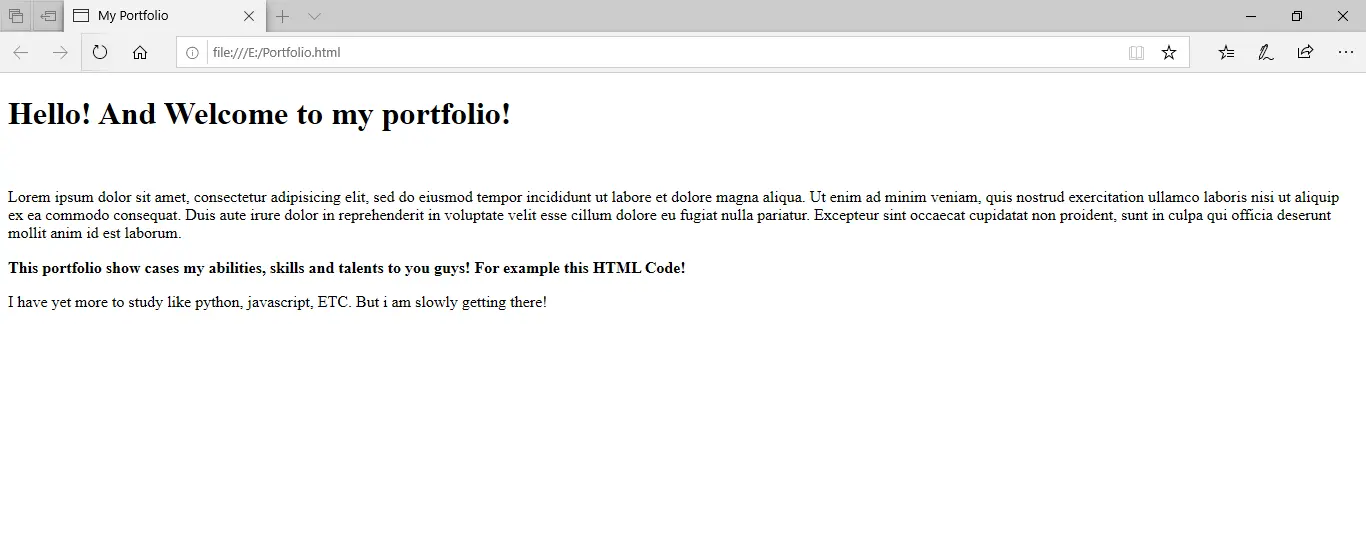Set these tabs aside
Viewport: 1366px width, 543px height.
(48, 16)
